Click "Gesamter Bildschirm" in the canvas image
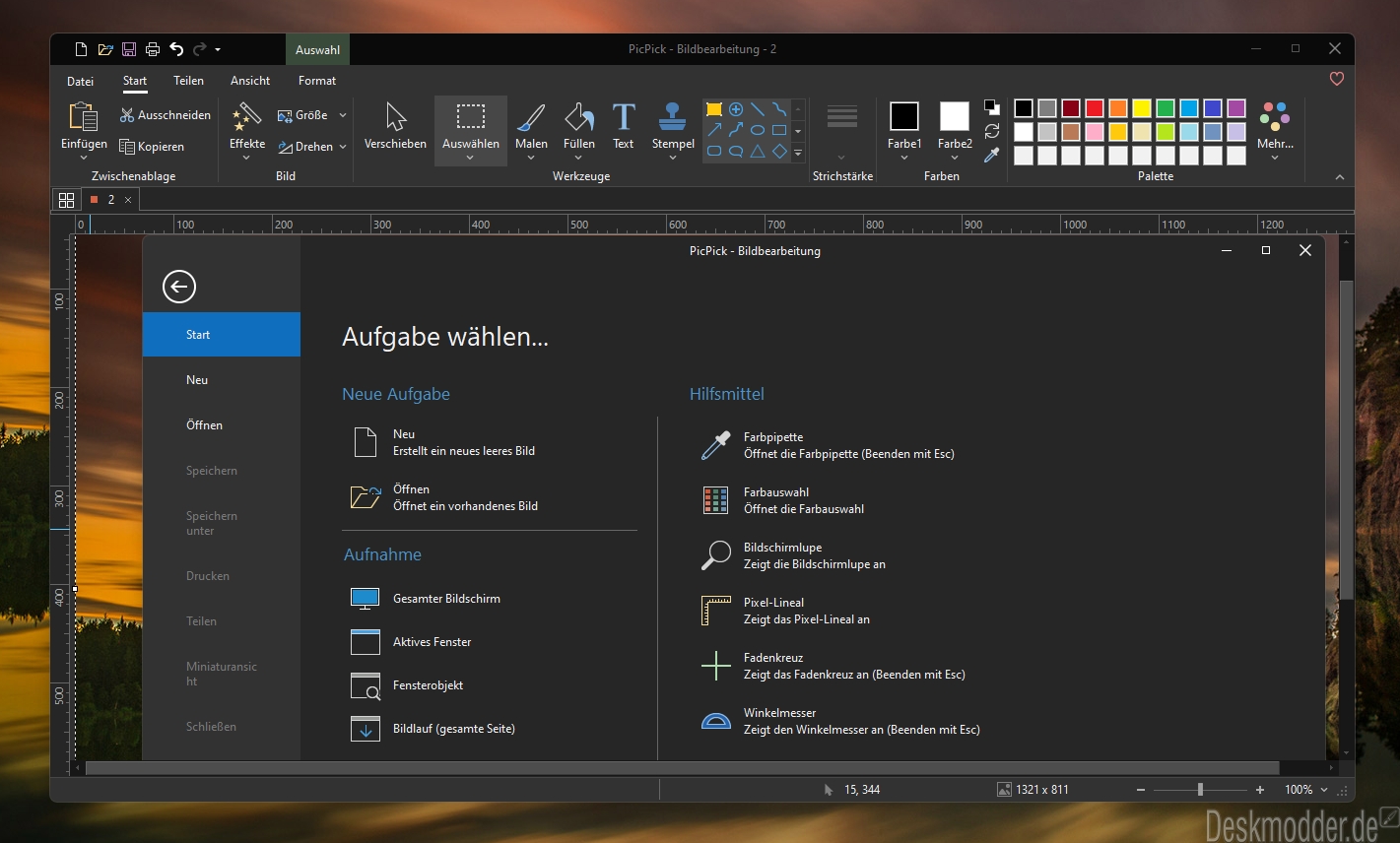Image resolution: width=1400 pixels, height=843 pixels. (446, 599)
